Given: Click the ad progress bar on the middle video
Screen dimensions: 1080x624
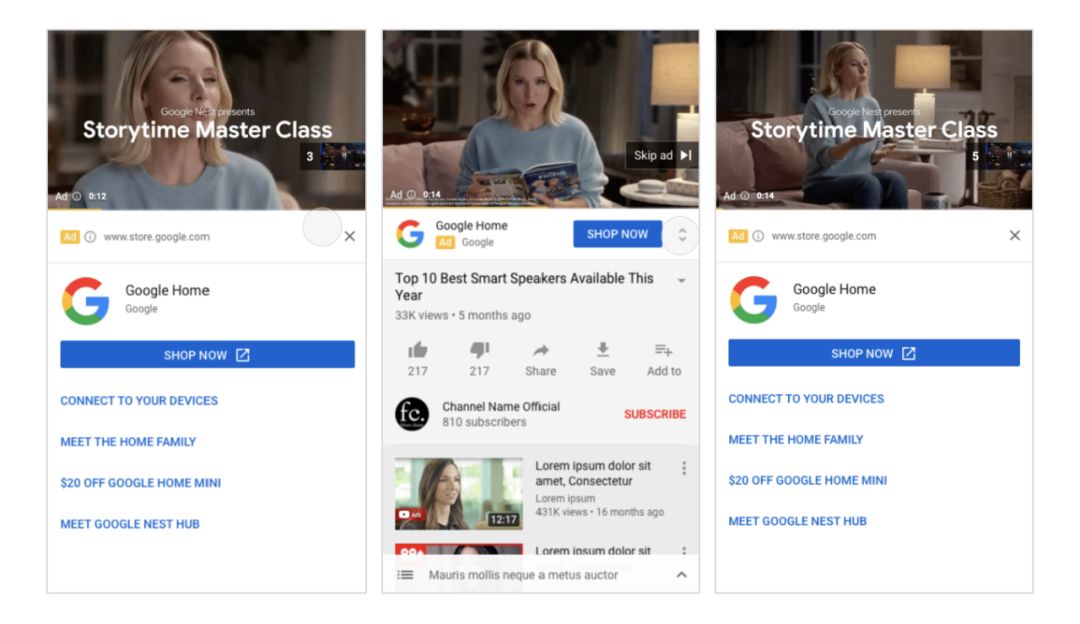Looking at the screenshot, I should [541, 206].
